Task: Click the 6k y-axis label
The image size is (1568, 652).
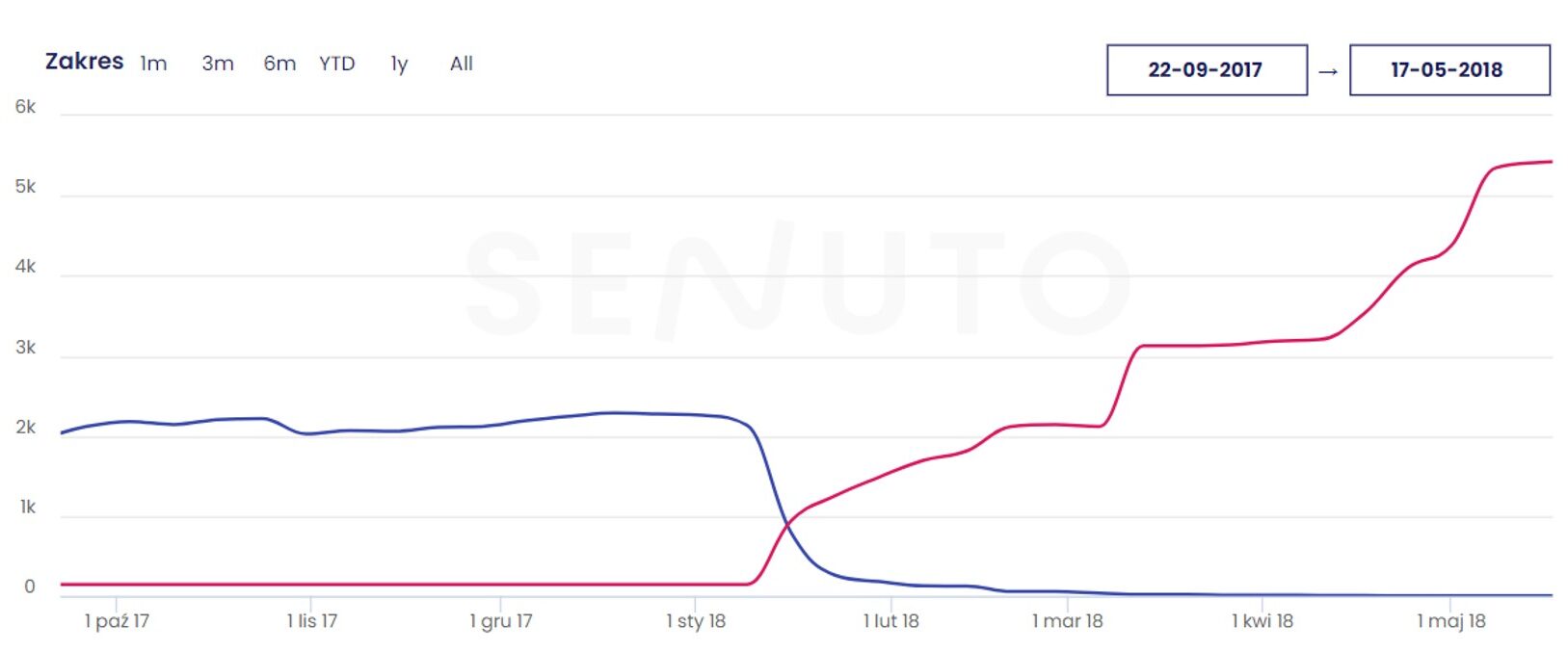Action: click(x=25, y=107)
